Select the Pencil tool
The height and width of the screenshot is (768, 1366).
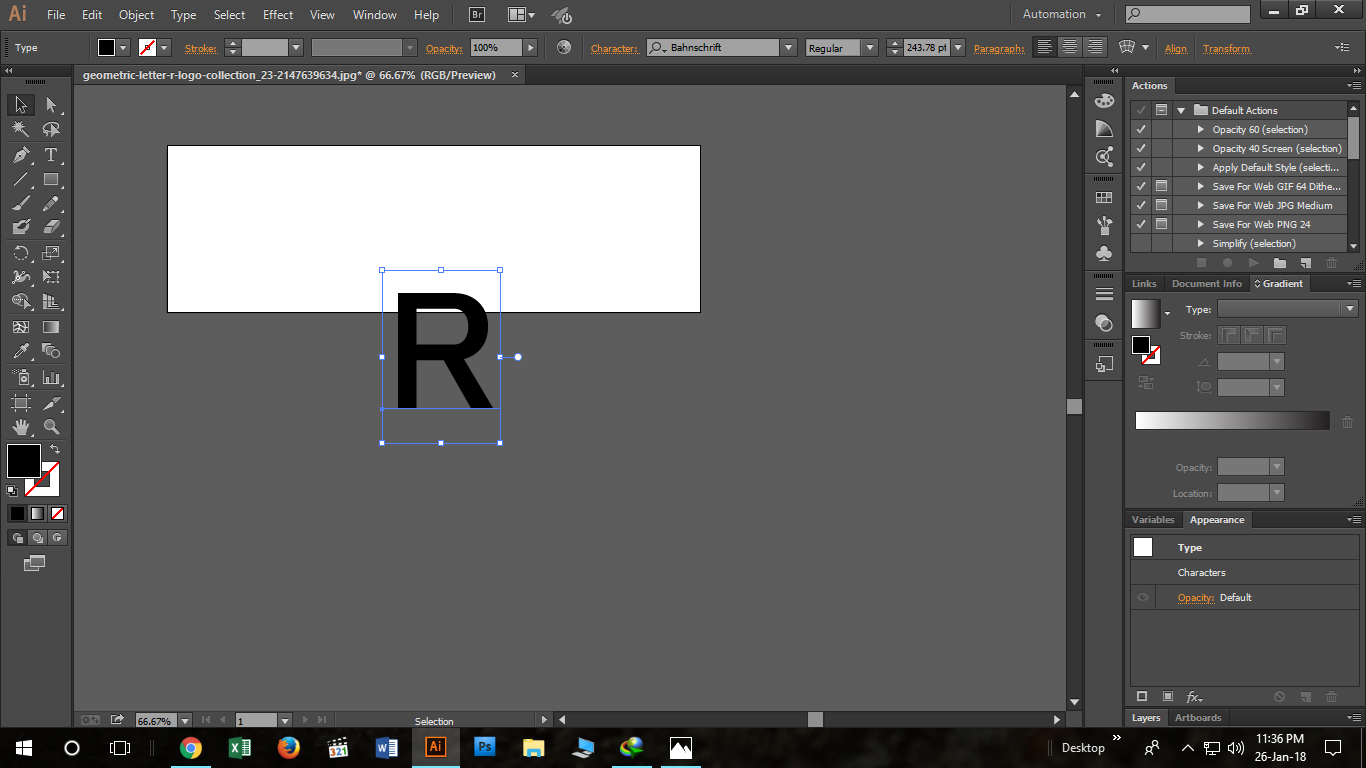pos(51,204)
